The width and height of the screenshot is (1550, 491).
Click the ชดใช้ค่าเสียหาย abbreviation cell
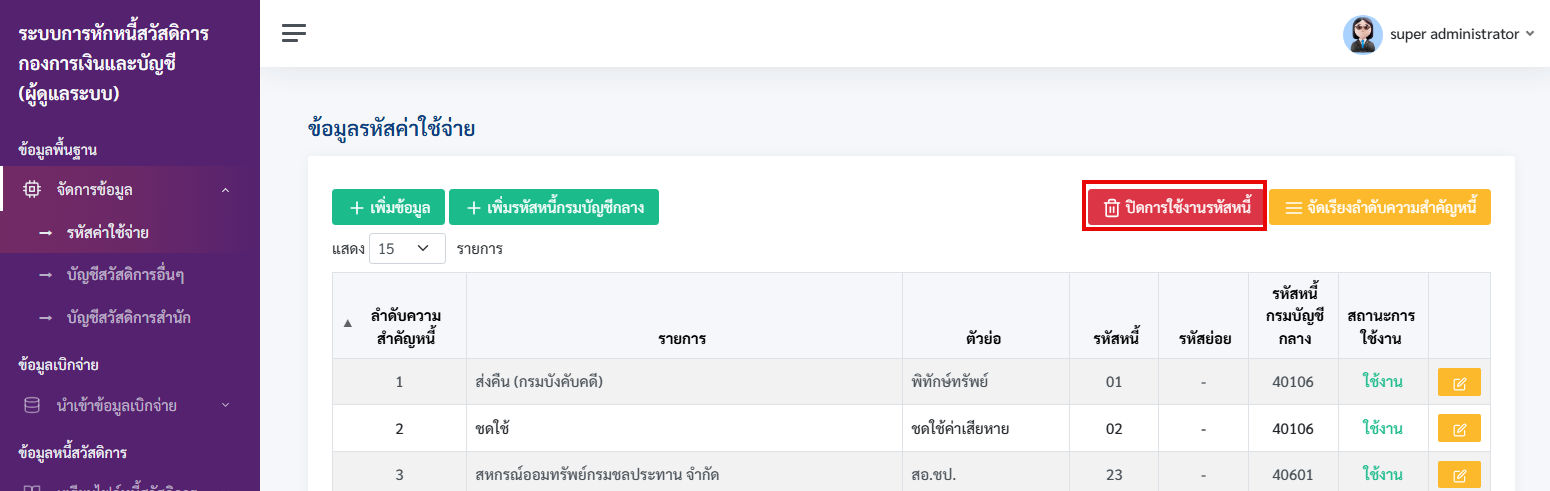985,428
